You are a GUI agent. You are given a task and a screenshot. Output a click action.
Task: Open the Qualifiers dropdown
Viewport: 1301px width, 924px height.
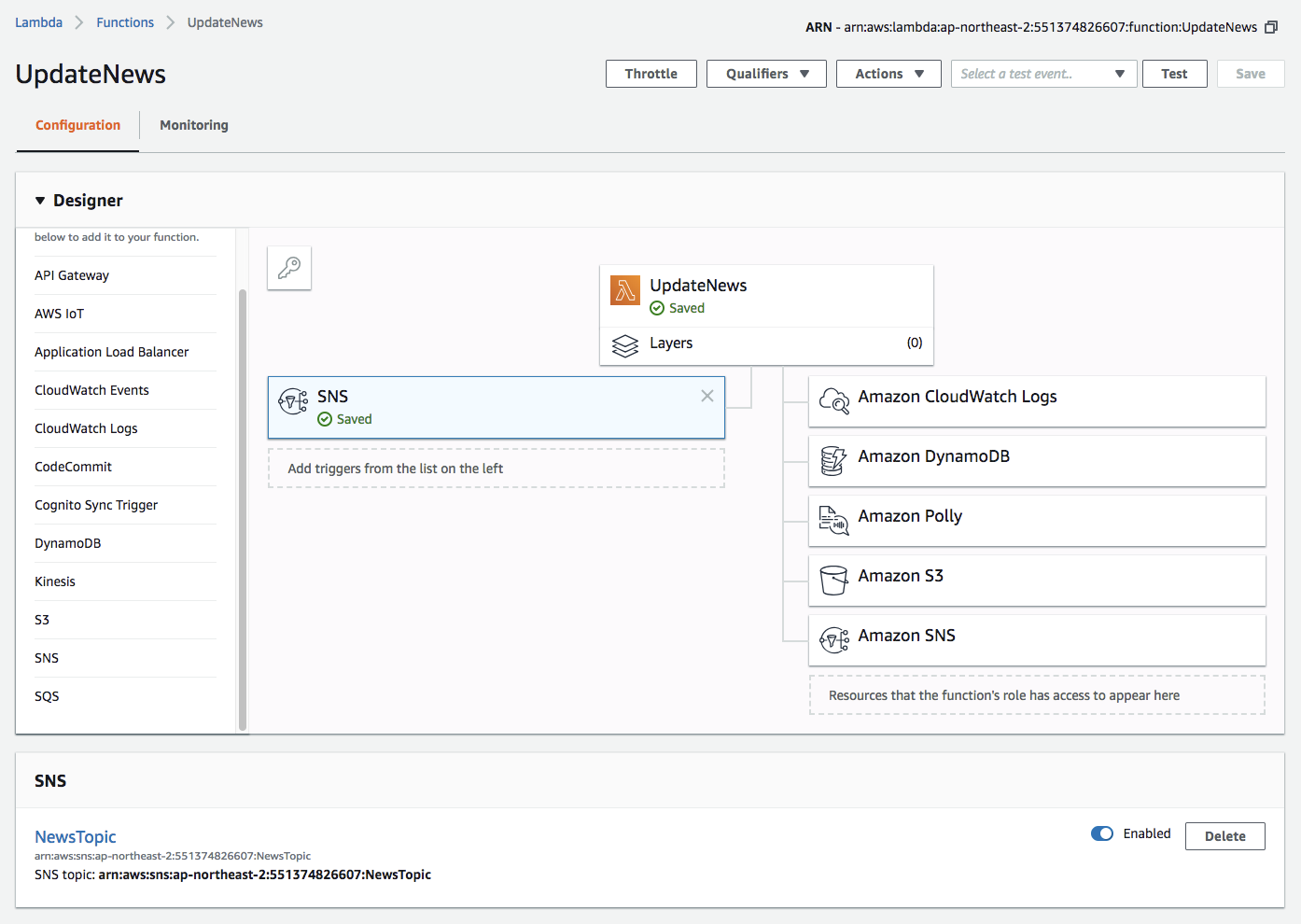point(766,74)
